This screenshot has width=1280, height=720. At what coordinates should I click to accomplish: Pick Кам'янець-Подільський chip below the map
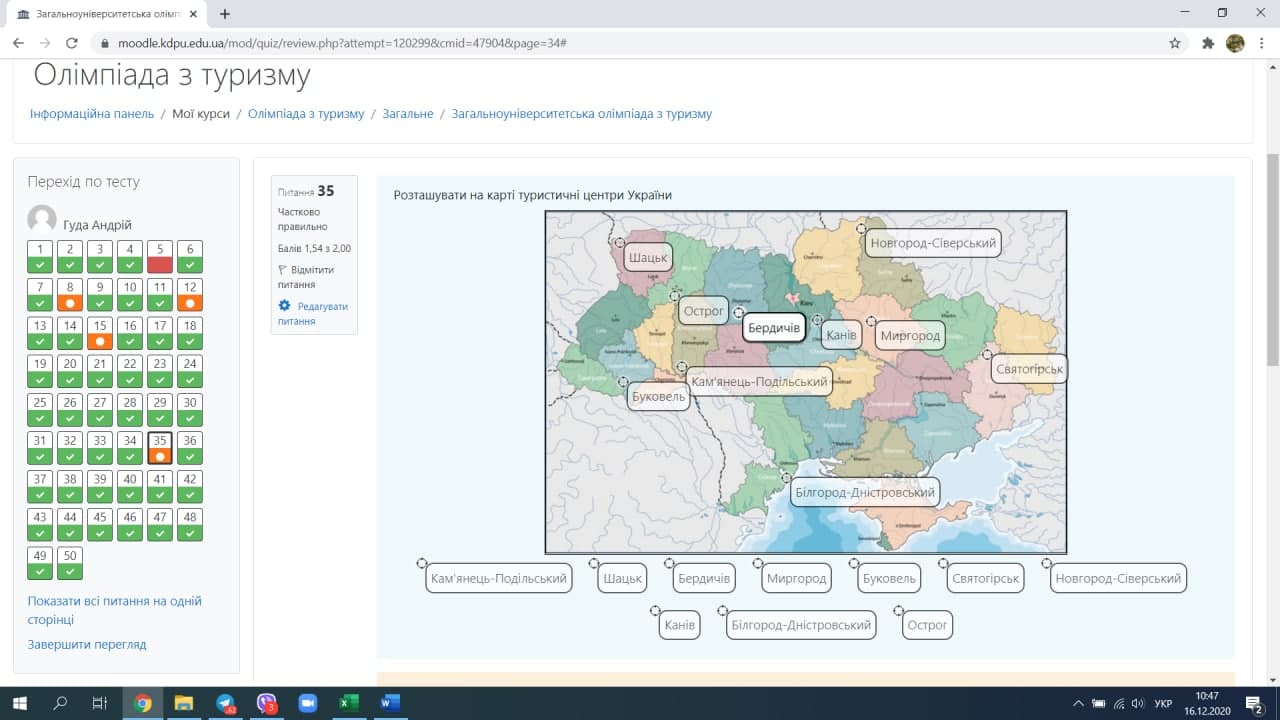click(x=499, y=578)
